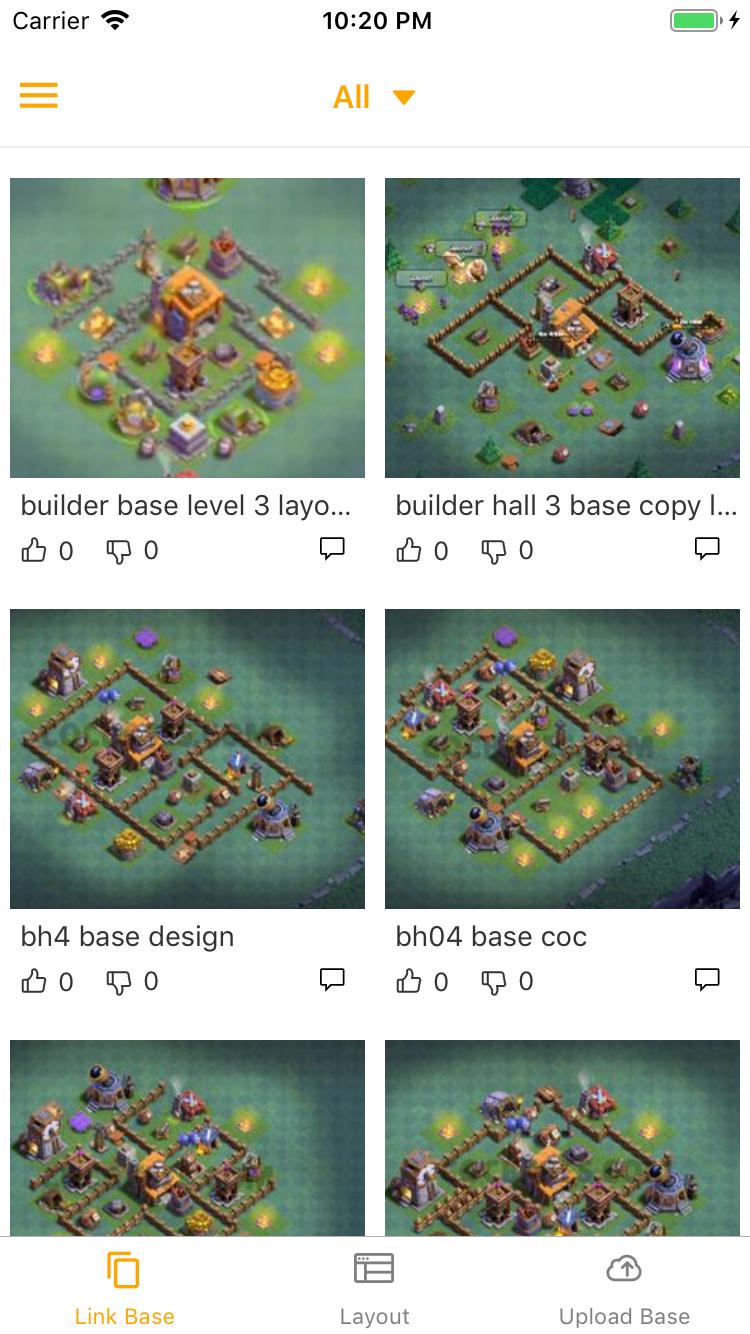Switch to the Layout tab
750x1334 pixels.
(x=374, y=1289)
